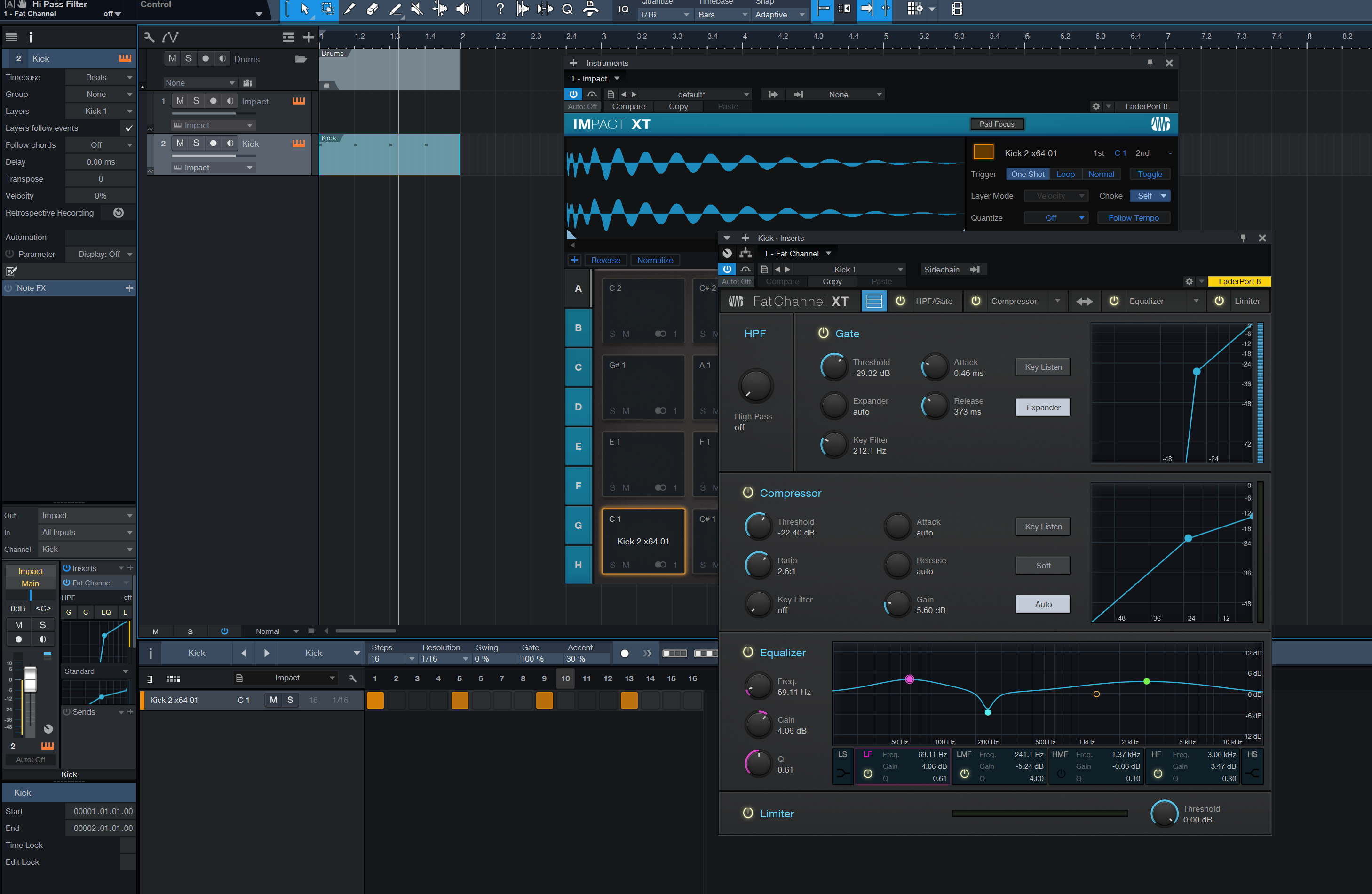Click the Compressor Soft knee button

(1043, 565)
